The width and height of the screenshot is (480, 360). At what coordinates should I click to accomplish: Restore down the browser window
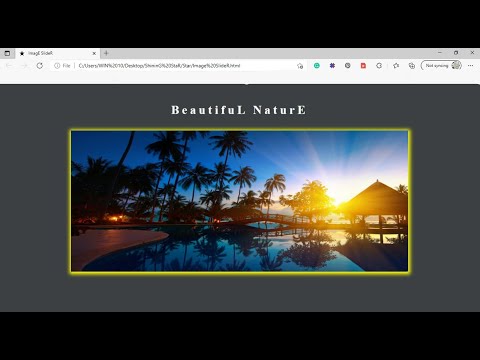[x=456, y=53]
